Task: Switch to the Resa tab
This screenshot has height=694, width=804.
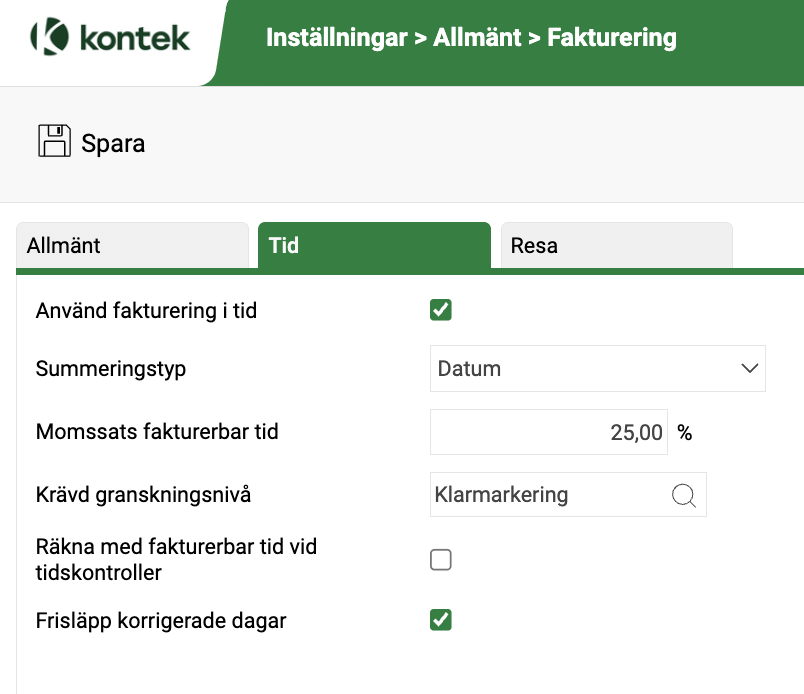Action: click(x=616, y=245)
